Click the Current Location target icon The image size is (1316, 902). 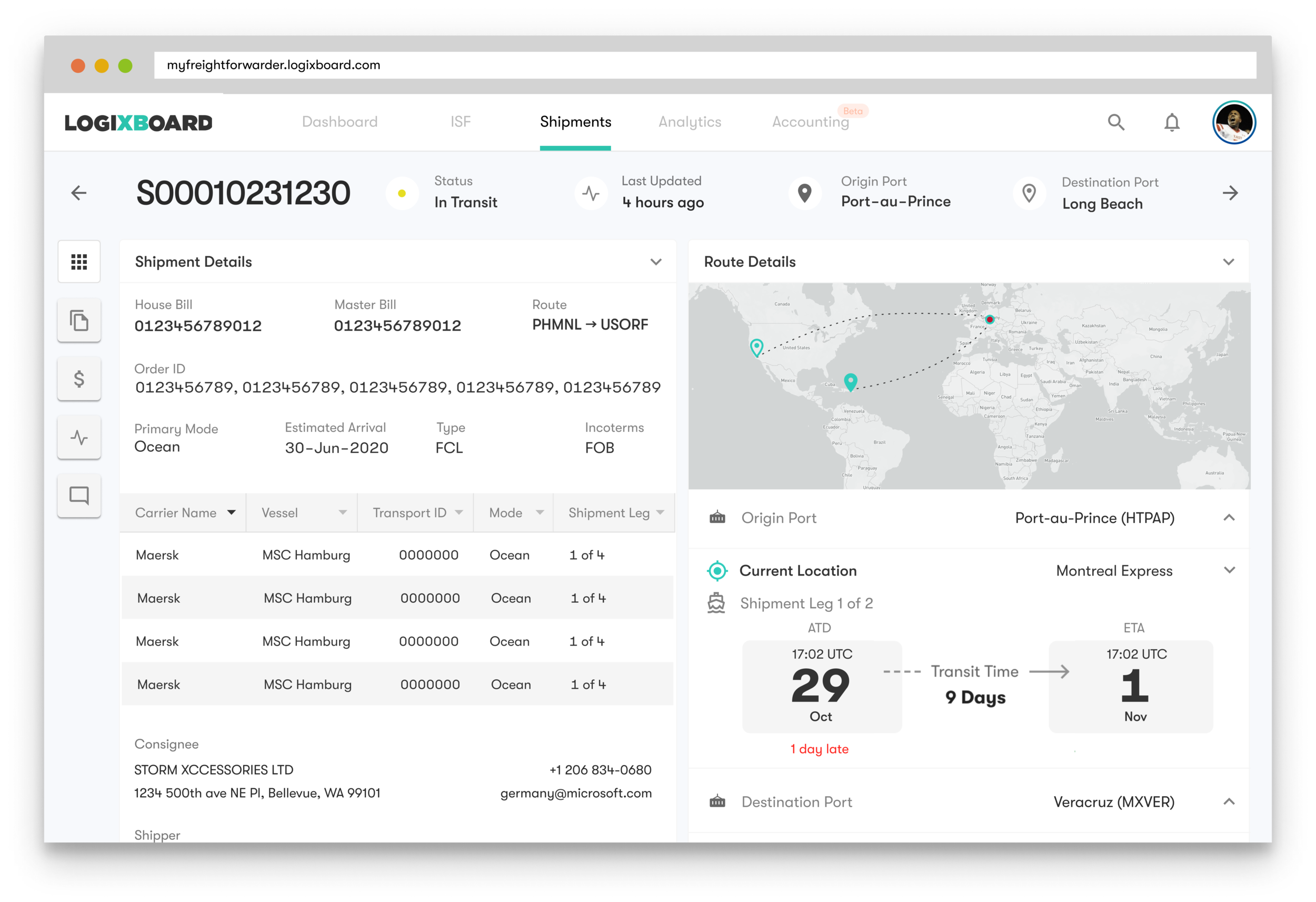point(717,571)
